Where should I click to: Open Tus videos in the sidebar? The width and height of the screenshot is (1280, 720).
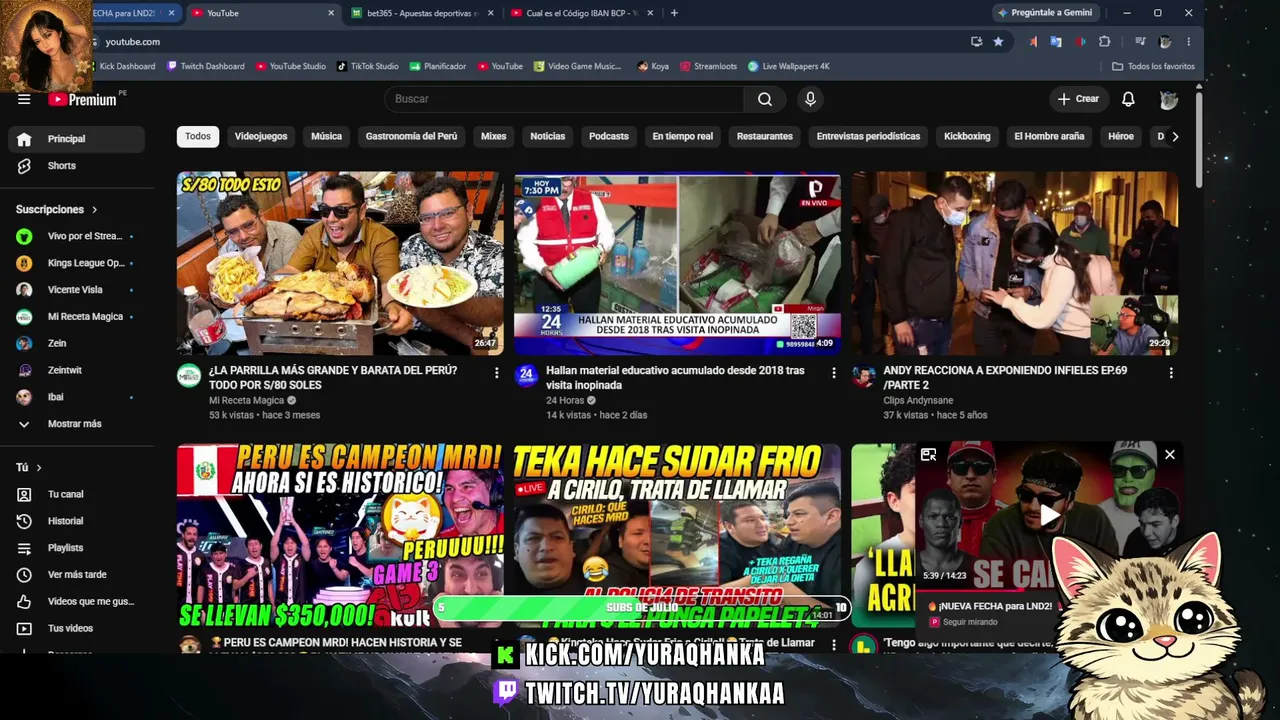coord(76,628)
